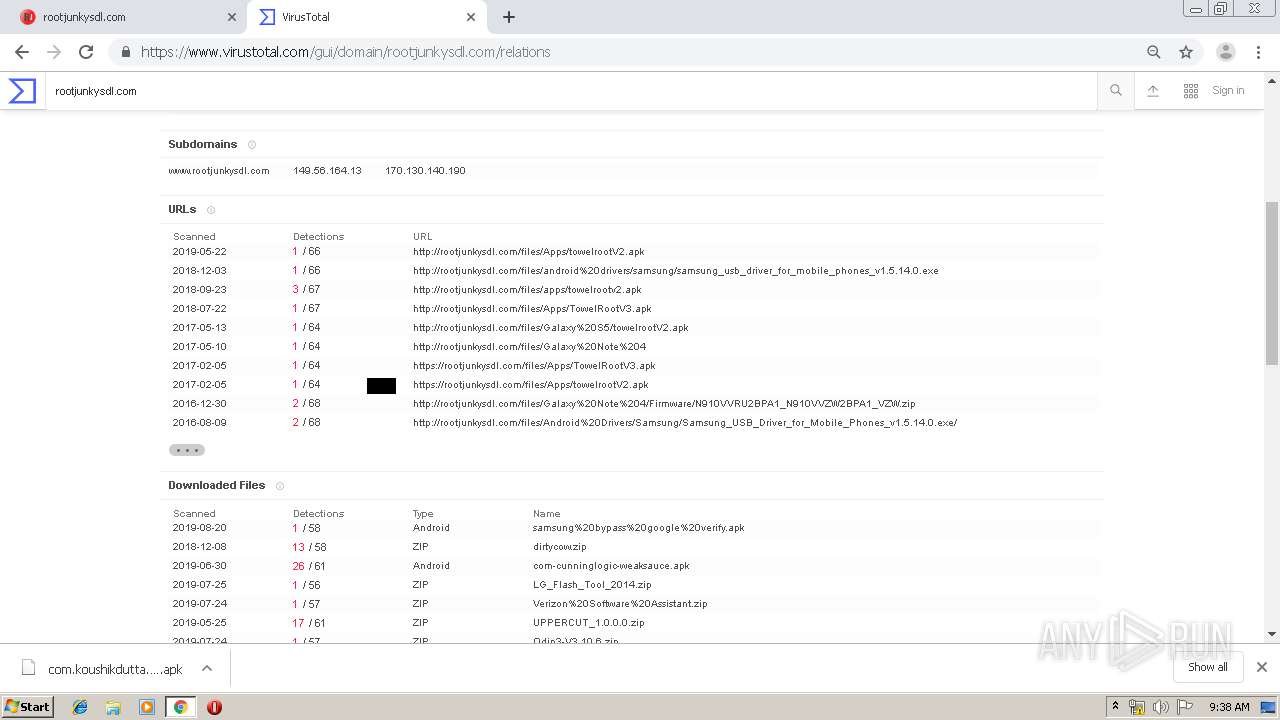This screenshot has height=720, width=1280.
Task: Open Chrome's three-dot menu
Action: point(1258,52)
